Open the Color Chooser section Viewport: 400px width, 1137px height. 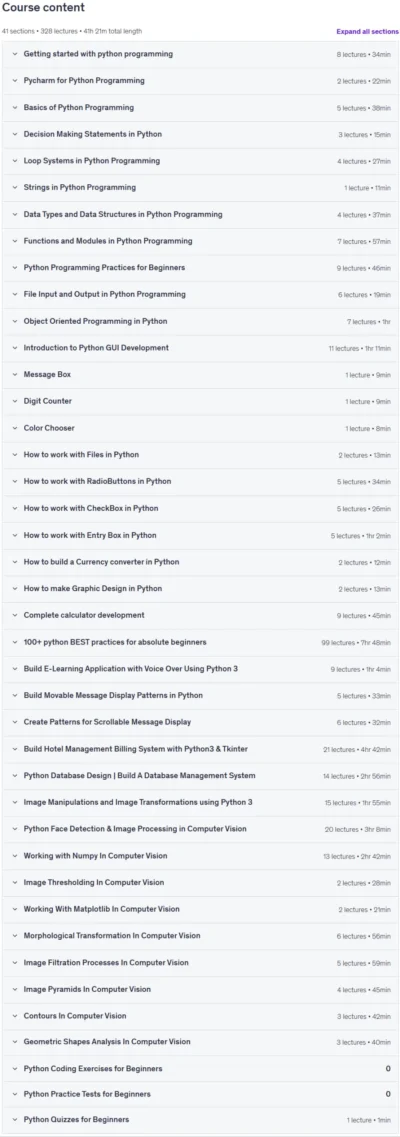click(200, 428)
